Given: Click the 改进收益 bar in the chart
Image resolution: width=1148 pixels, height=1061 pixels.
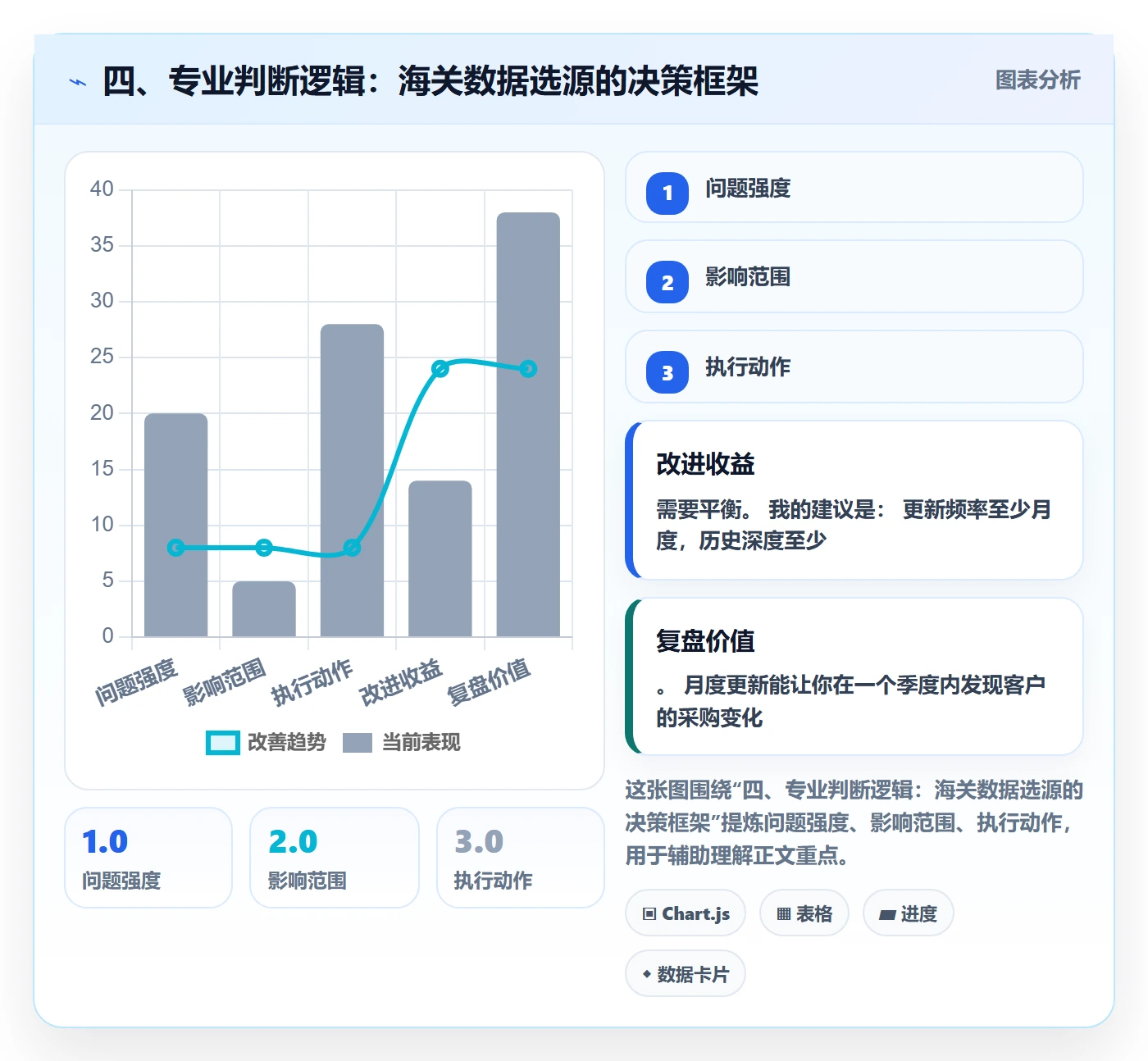Looking at the screenshot, I should [x=440, y=558].
